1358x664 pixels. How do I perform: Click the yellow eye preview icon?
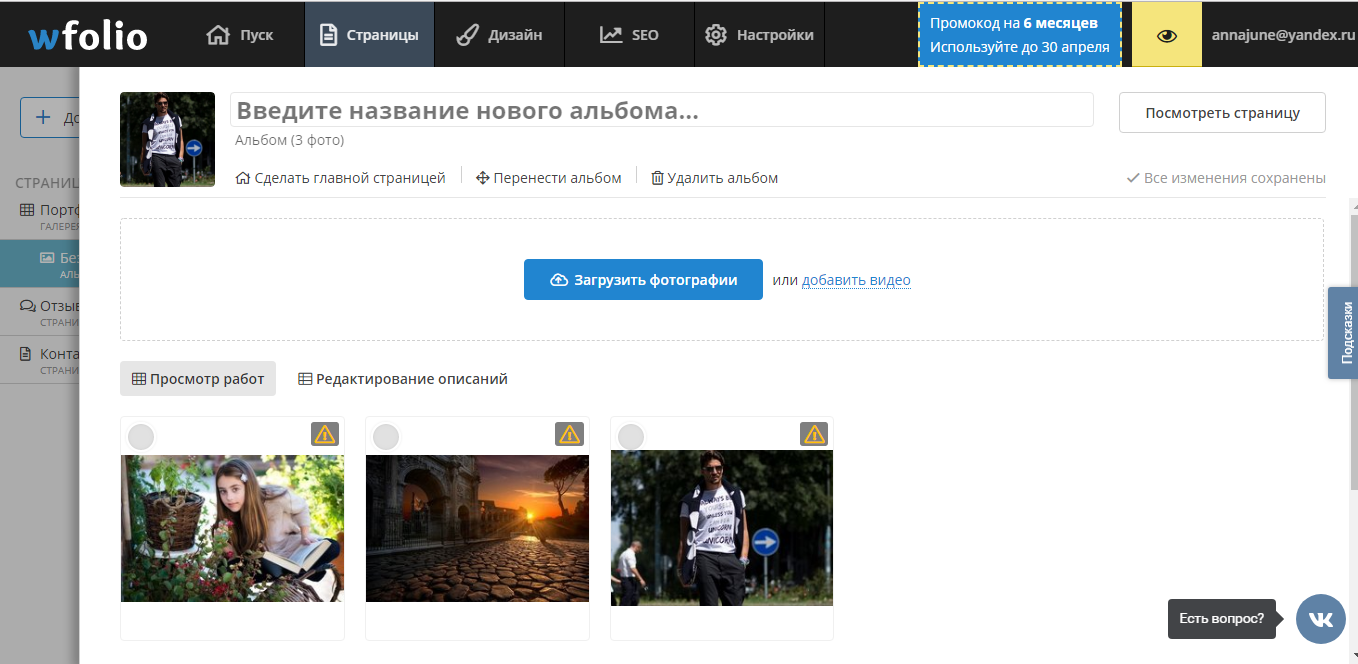click(1166, 33)
